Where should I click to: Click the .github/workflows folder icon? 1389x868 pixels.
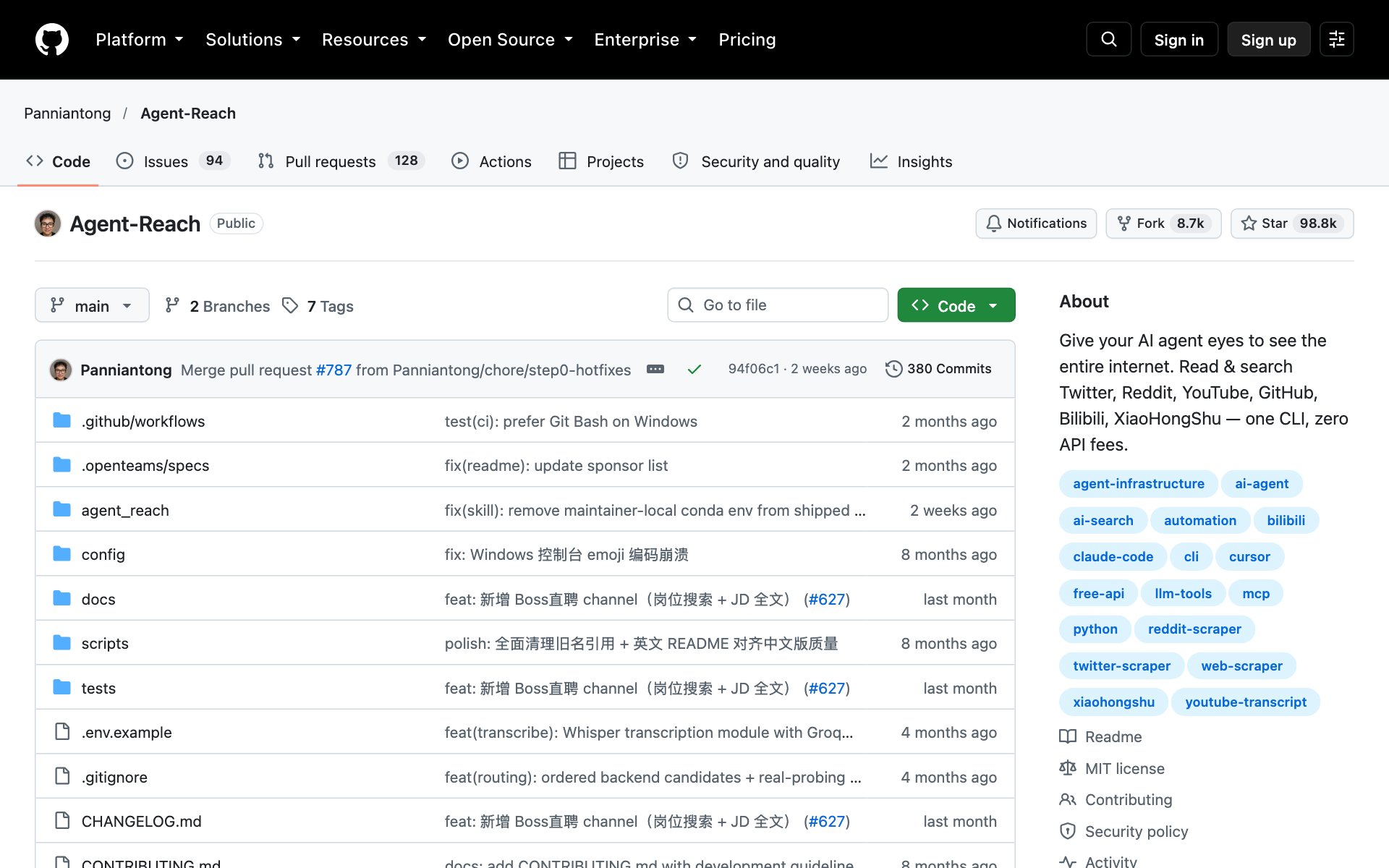point(62,420)
